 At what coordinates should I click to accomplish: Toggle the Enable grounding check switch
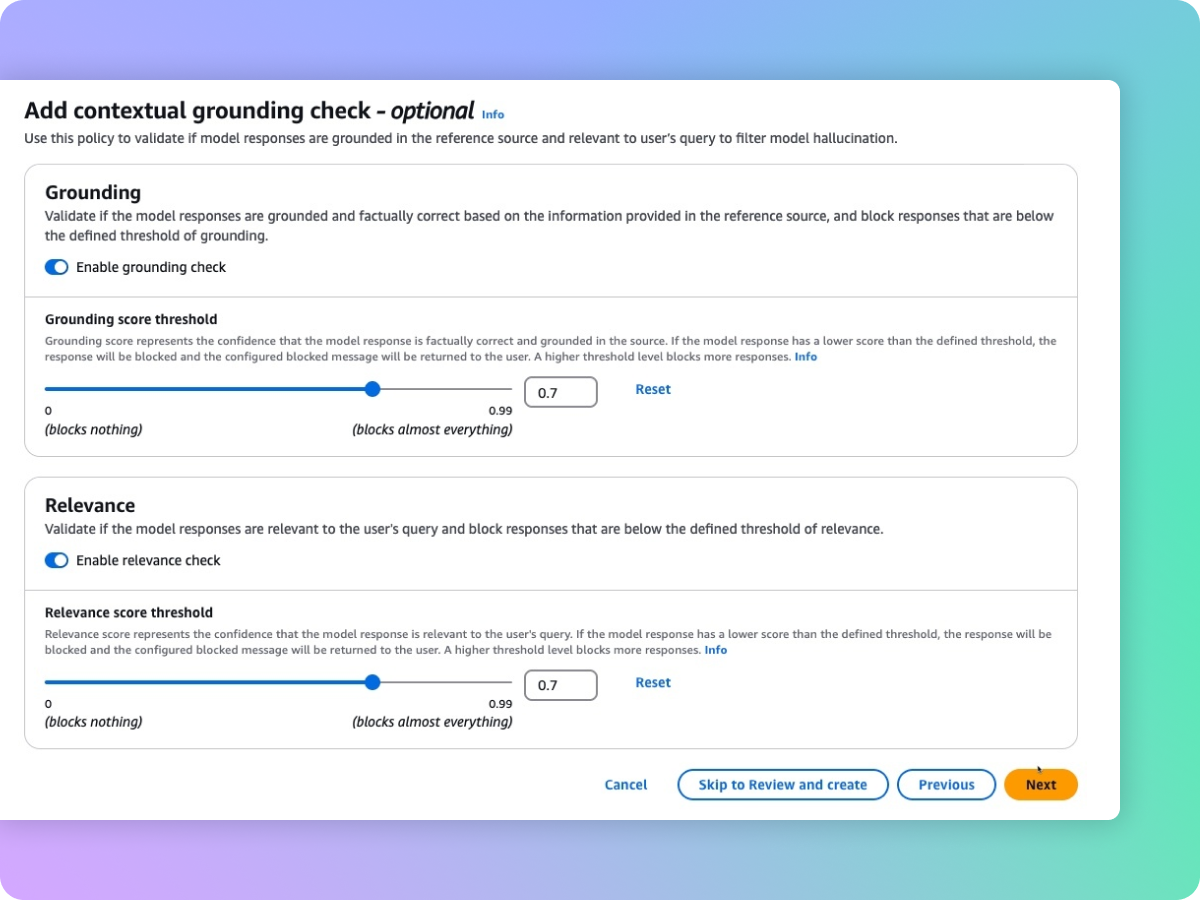click(57, 267)
